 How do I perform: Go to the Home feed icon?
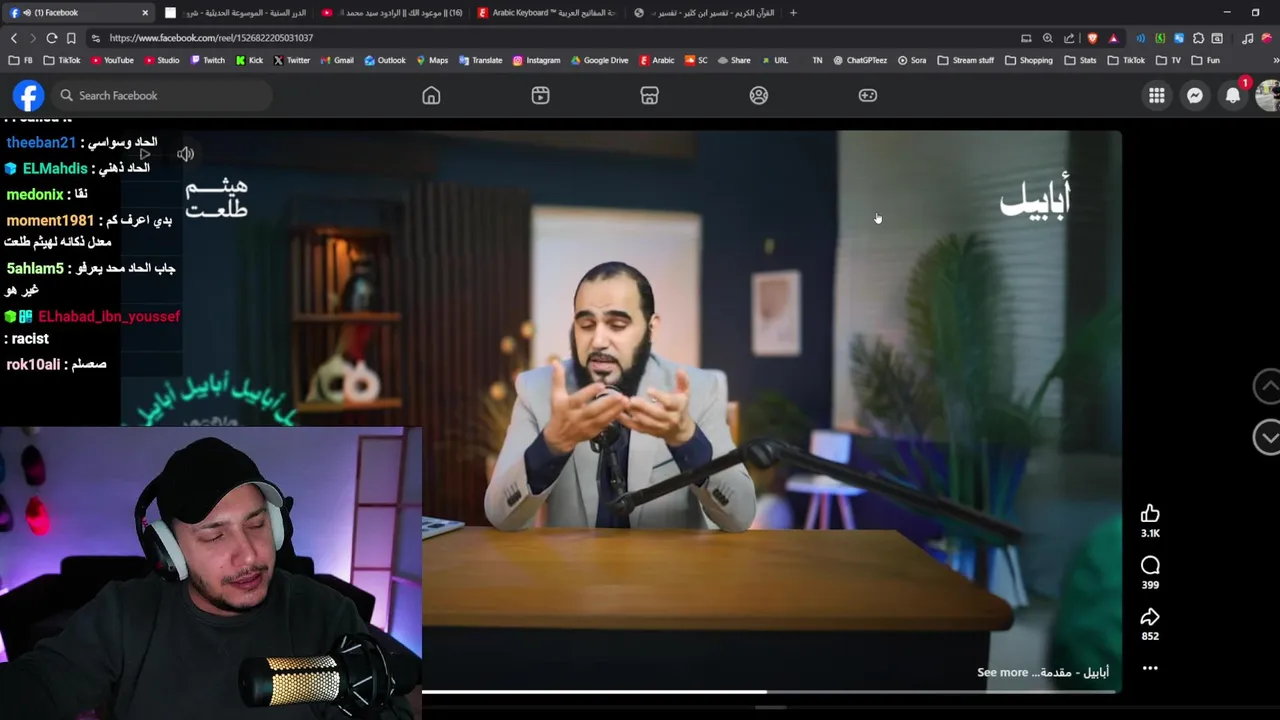(431, 95)
